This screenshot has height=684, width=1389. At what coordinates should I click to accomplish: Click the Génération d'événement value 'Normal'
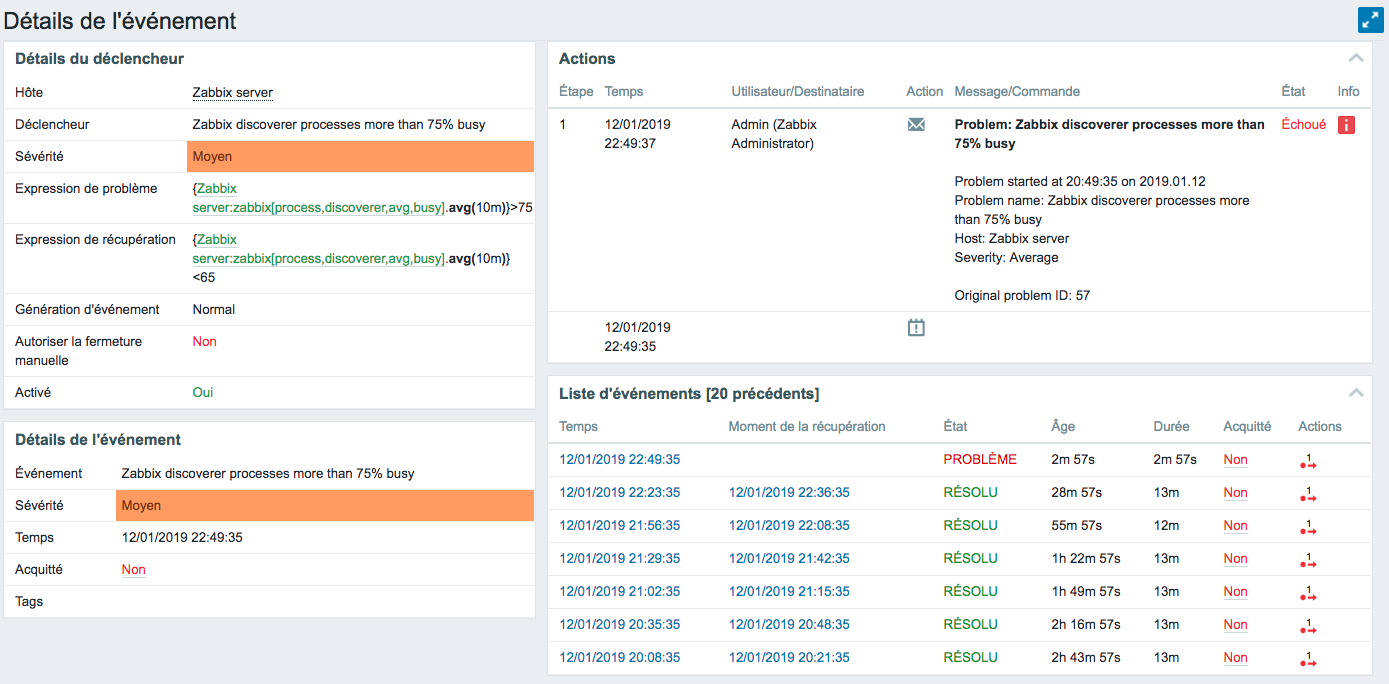[214, 310]
